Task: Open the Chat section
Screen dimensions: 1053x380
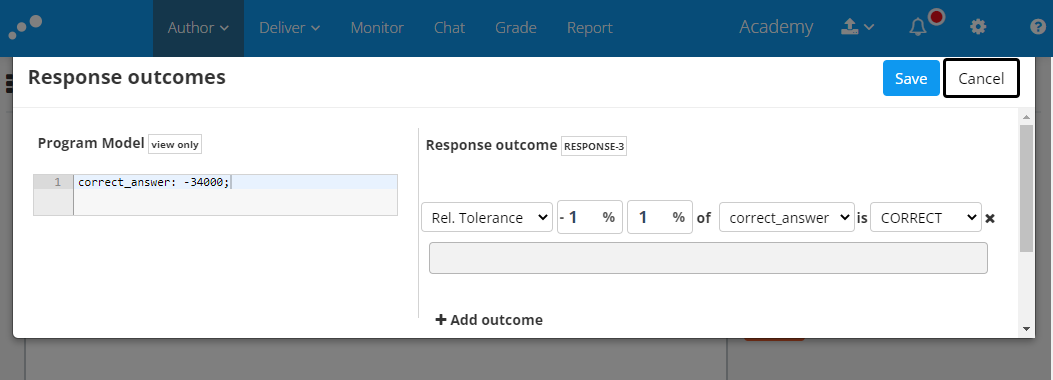Action: (449, 28)
